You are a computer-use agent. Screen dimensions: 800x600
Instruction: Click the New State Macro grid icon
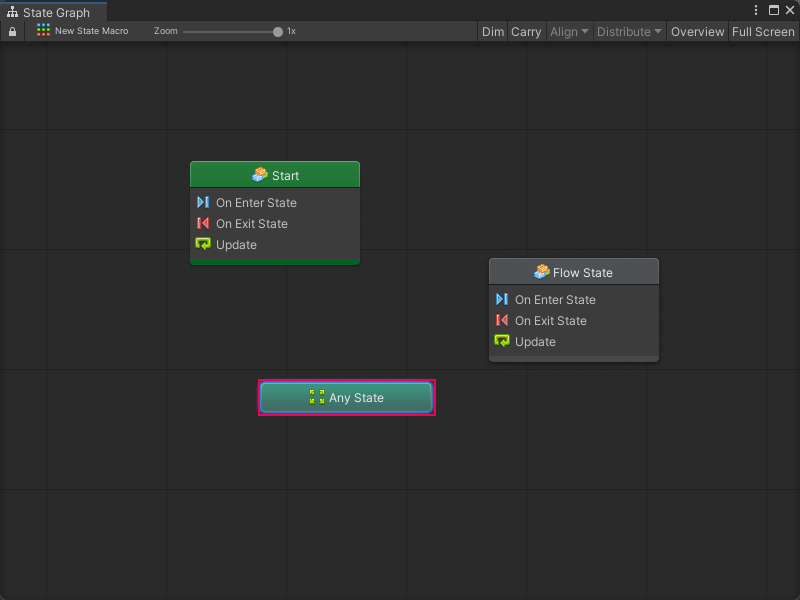(43, 31)
